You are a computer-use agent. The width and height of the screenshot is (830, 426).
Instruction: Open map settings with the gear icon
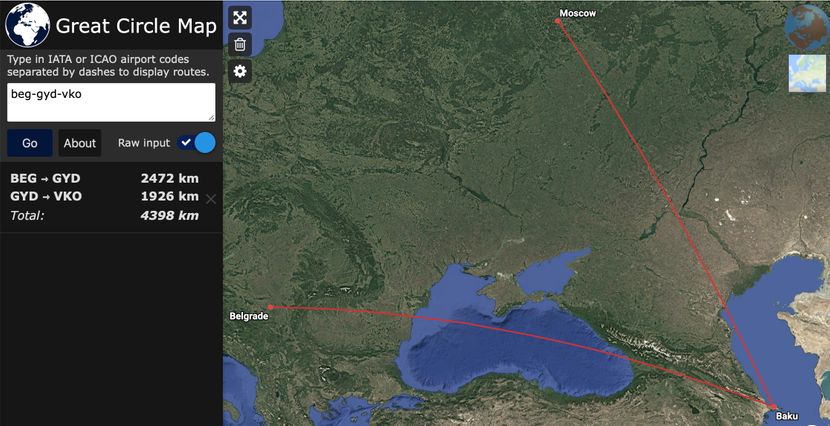tap(240, 71)
